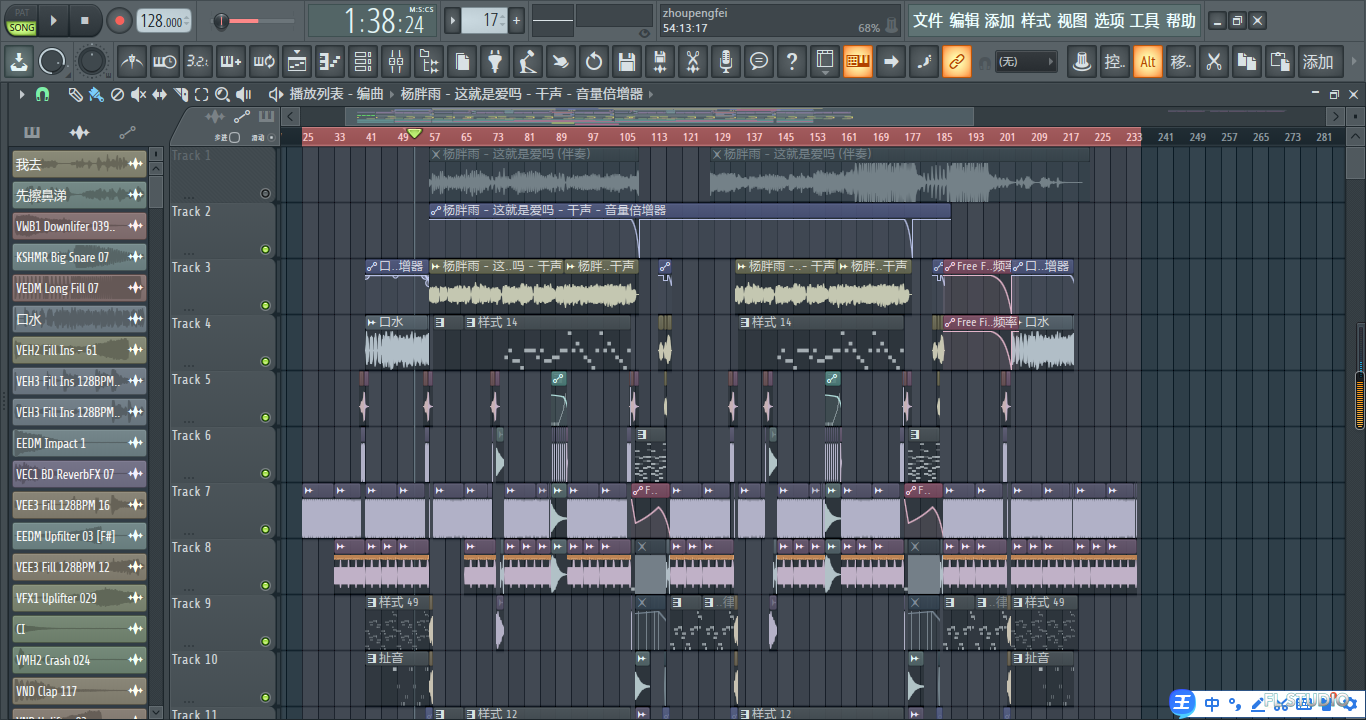Click the question mark help icon
1366x720 pixels.
(x=792, y=62)
